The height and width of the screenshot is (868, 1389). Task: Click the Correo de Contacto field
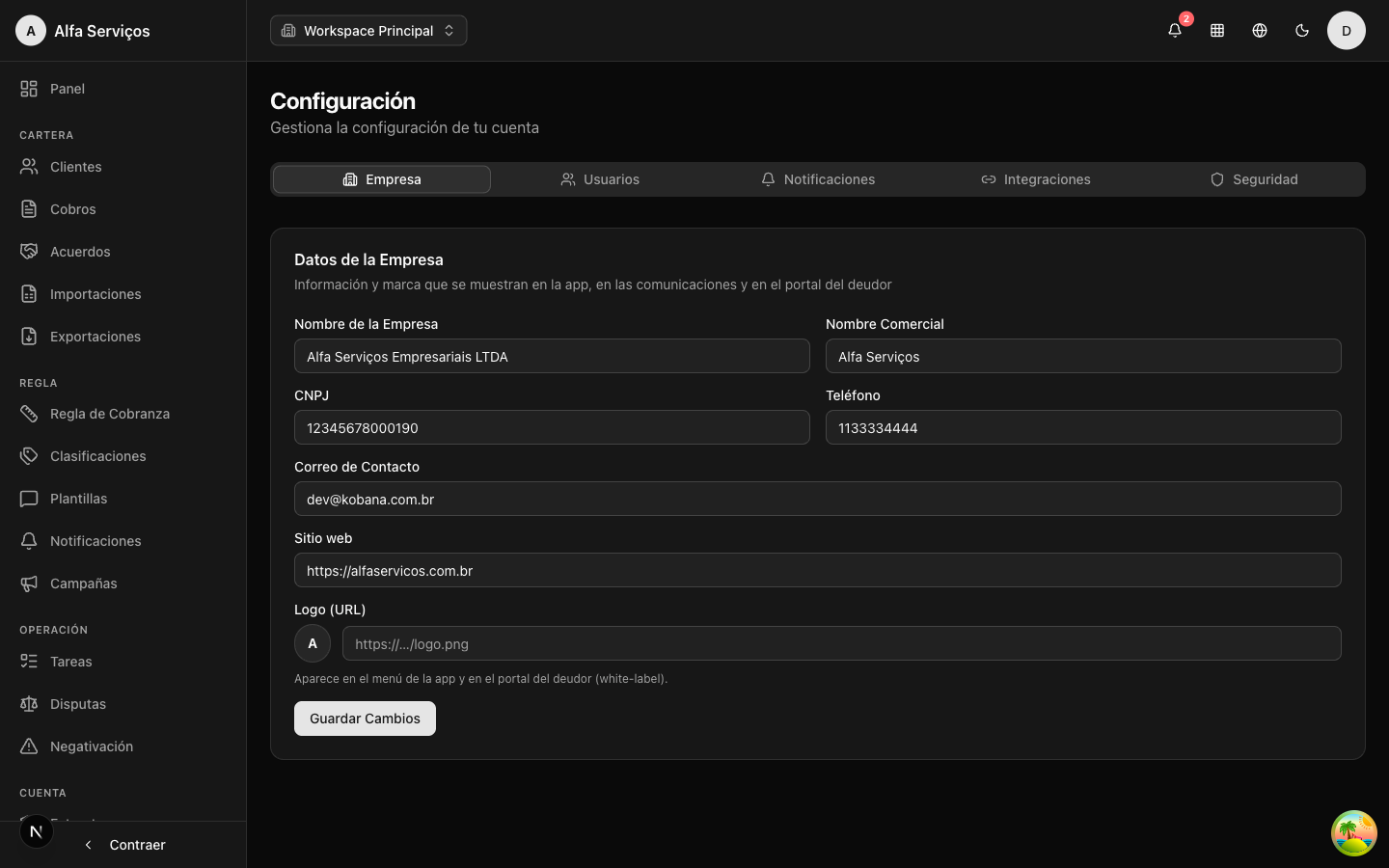(x=817, y=499)
